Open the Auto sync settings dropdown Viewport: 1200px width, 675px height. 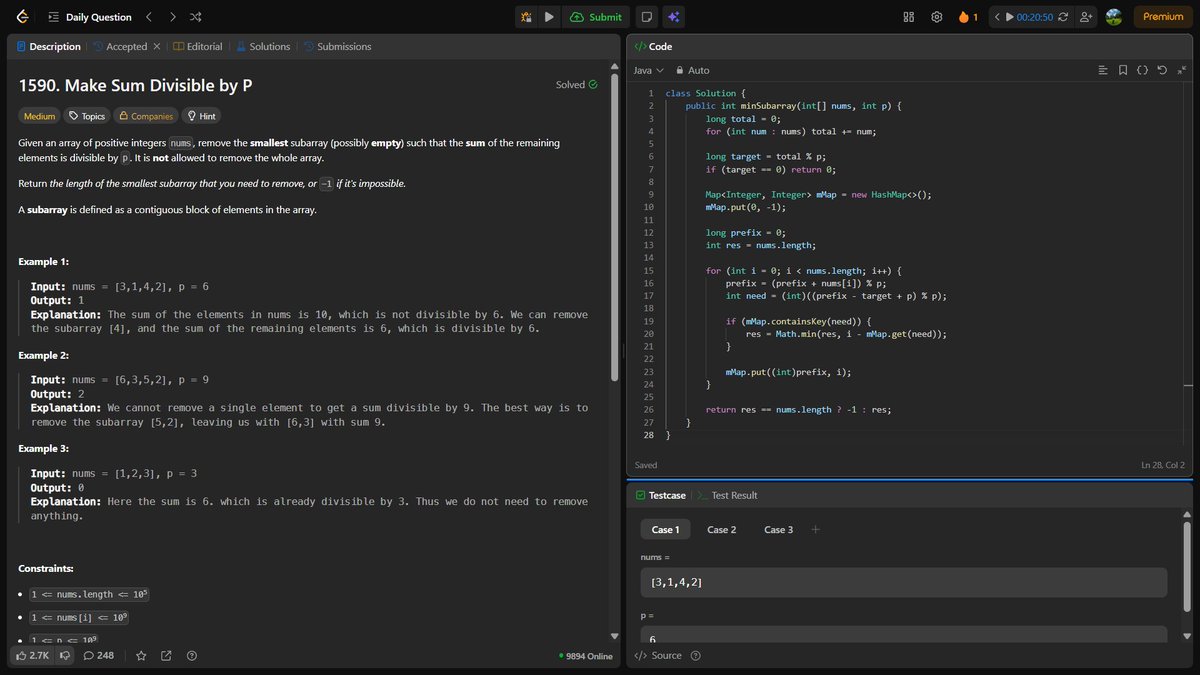pos(692,70)
